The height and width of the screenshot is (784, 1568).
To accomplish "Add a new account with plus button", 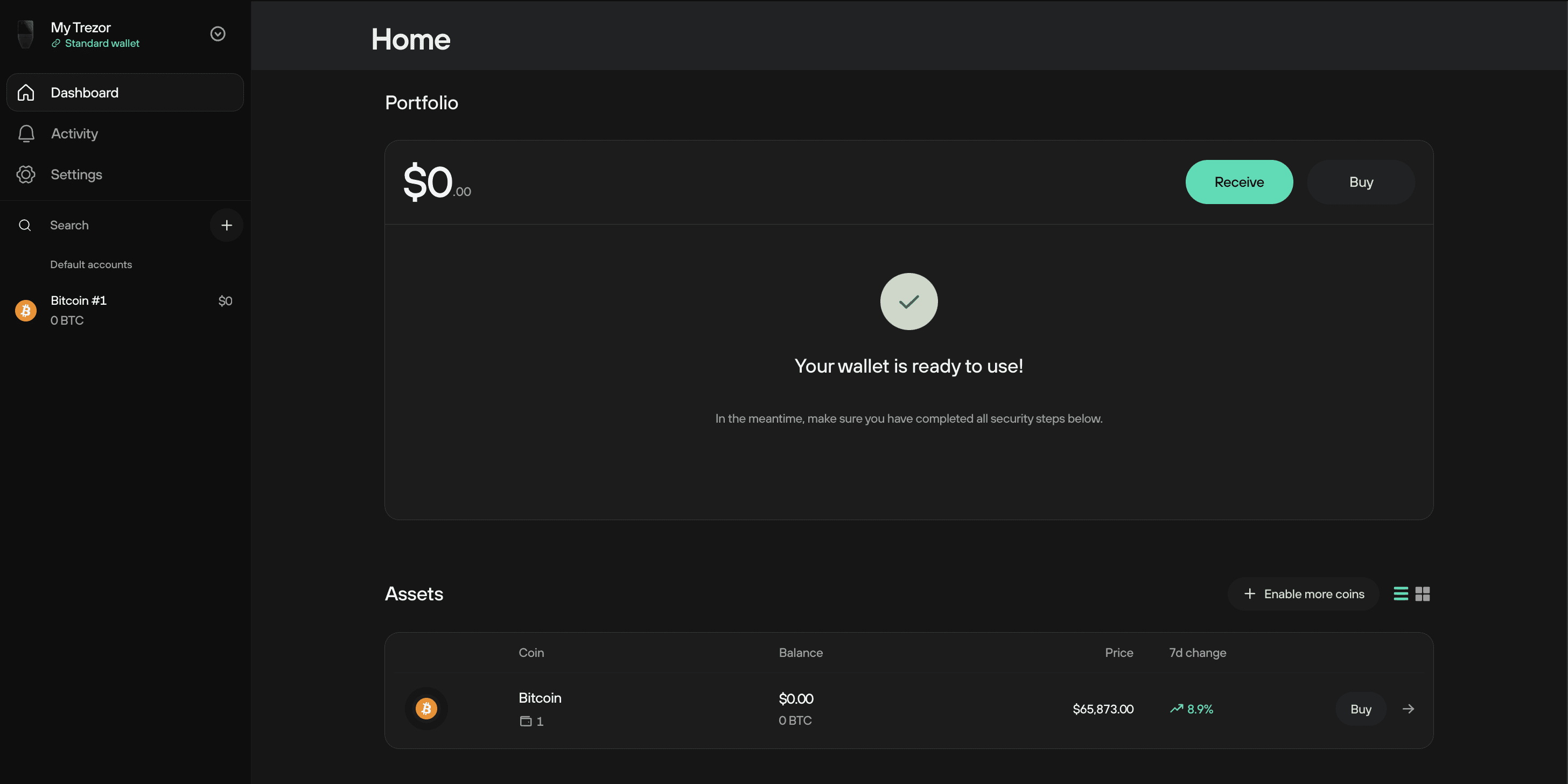I will [x=227, y=225].
